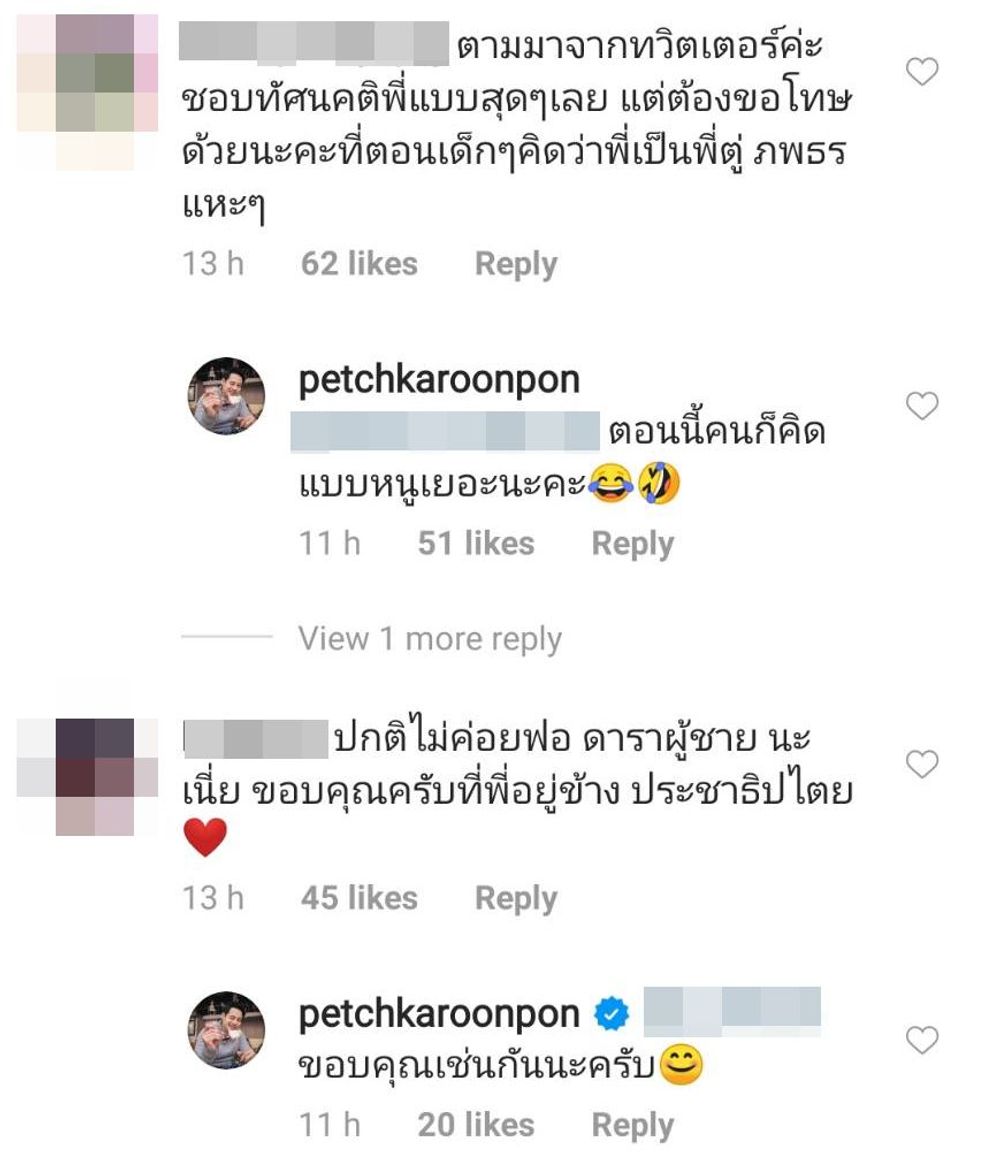This screenshot has width=1000, height=1168.
Task: Expand View 1 more reply
Action: coord(430,639)
